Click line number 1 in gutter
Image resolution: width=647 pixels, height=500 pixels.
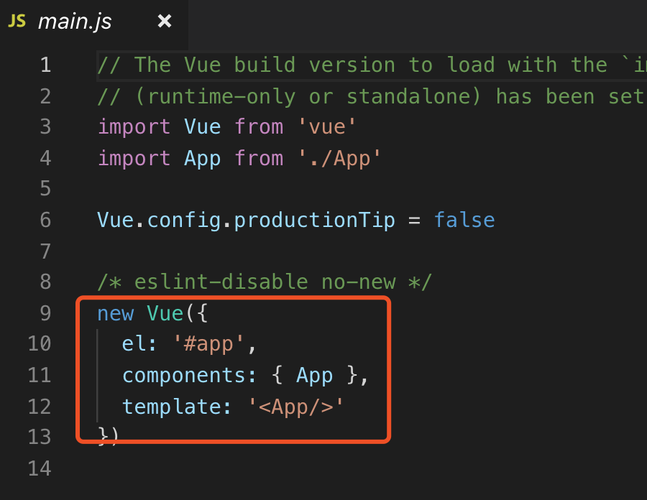[45, 65]
